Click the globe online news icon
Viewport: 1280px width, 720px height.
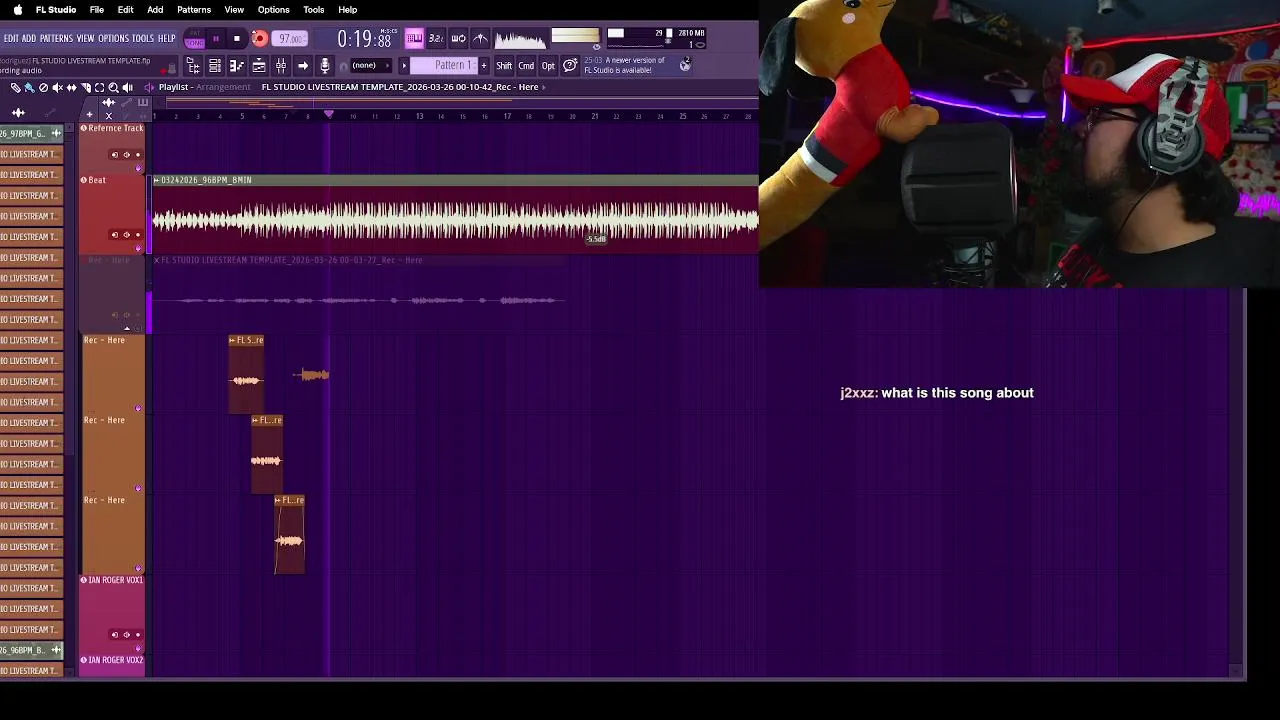pyautogui.click(x=685, y=65)
